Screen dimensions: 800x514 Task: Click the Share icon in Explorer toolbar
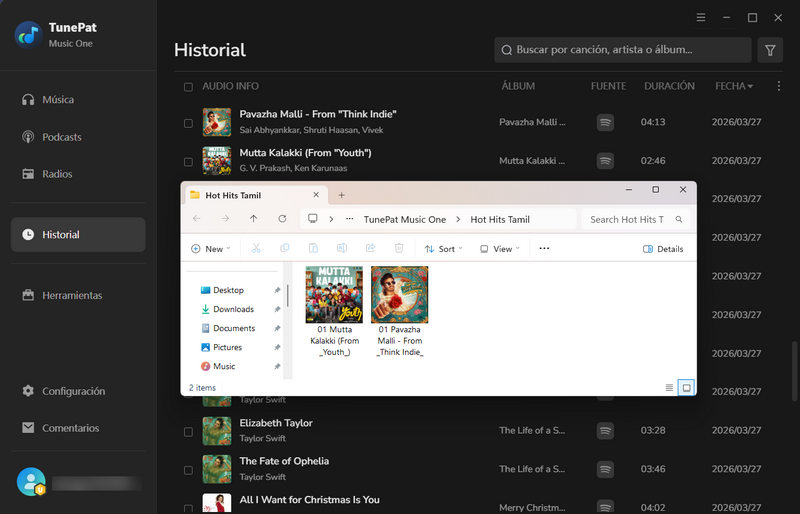[x=370, y=249]
